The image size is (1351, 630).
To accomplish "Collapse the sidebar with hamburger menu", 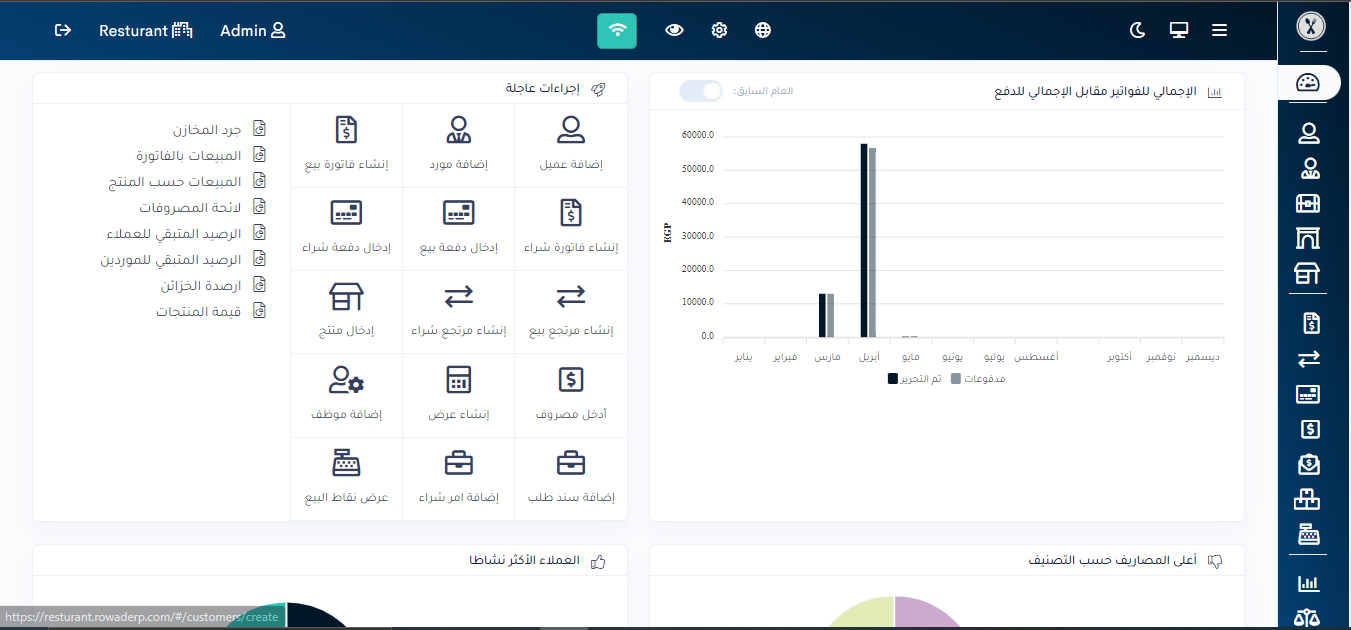I will pyautogui.click(x=1219, y=30).
